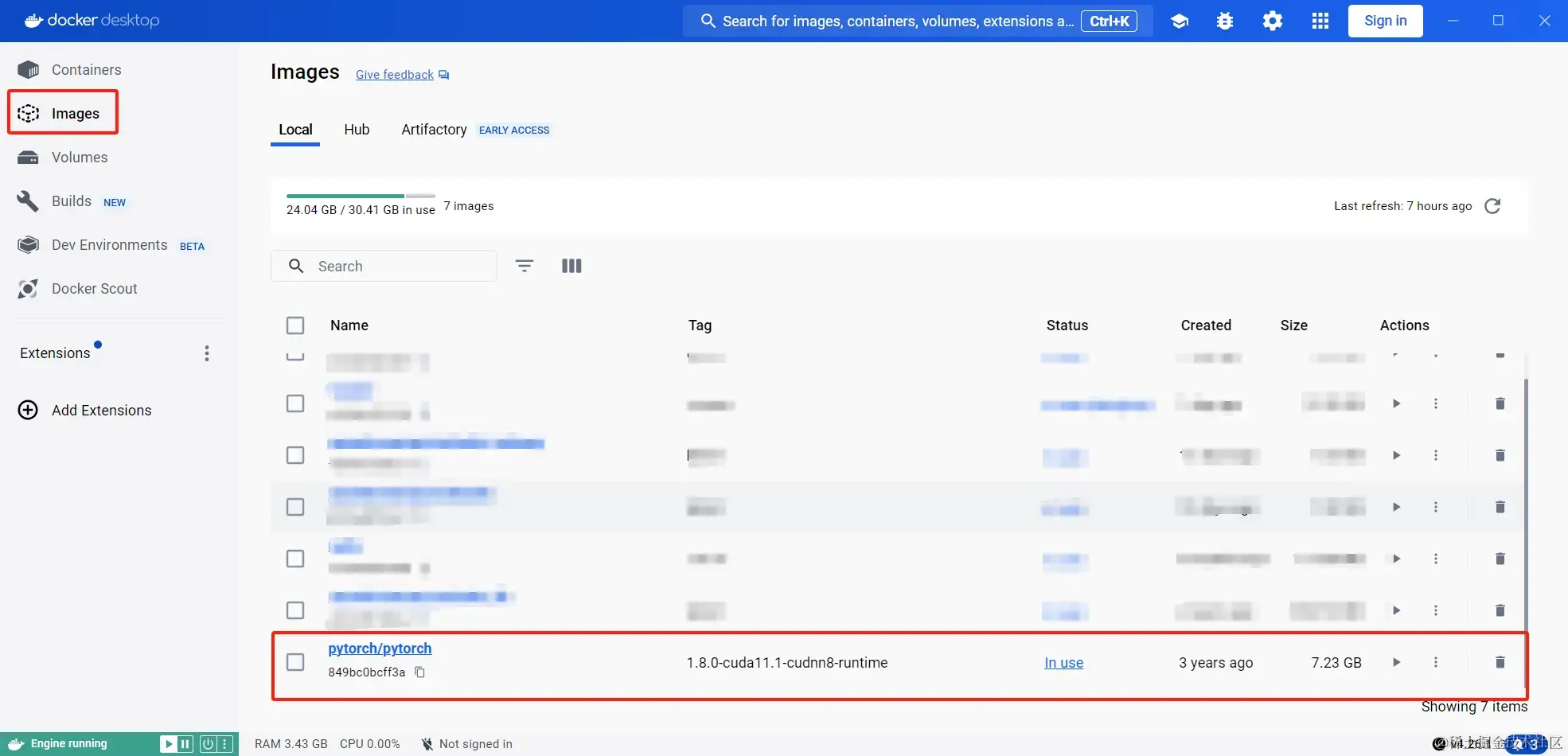This screenshot has height=756, width=1568.
Task: Pause Docker engine in status bar
Action: click(x=185, y=744)
